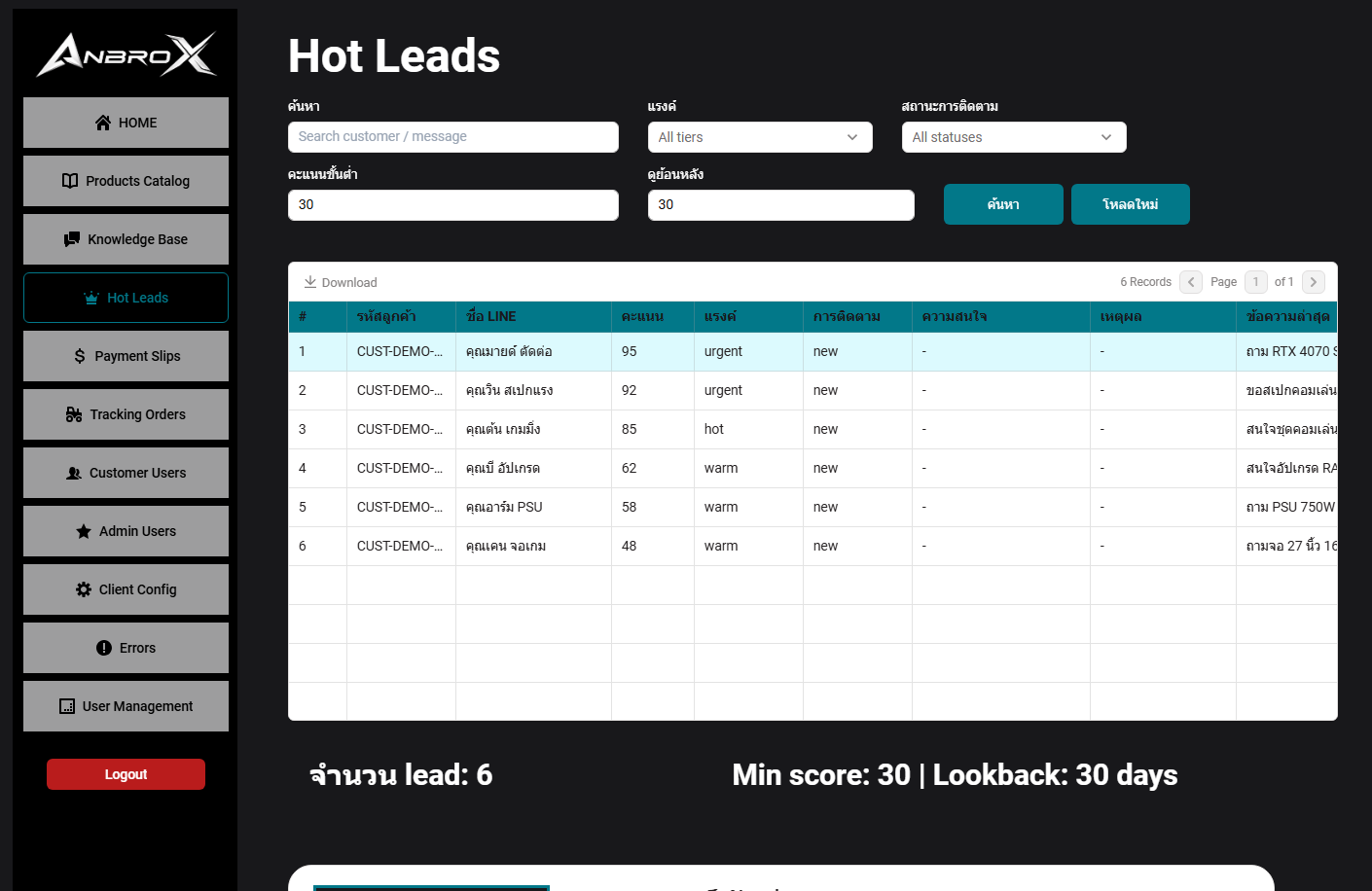Click the page number box showing 1
Image resolution: width=1372 pixels, height=891 pixels.
[x=1256, y=282]
